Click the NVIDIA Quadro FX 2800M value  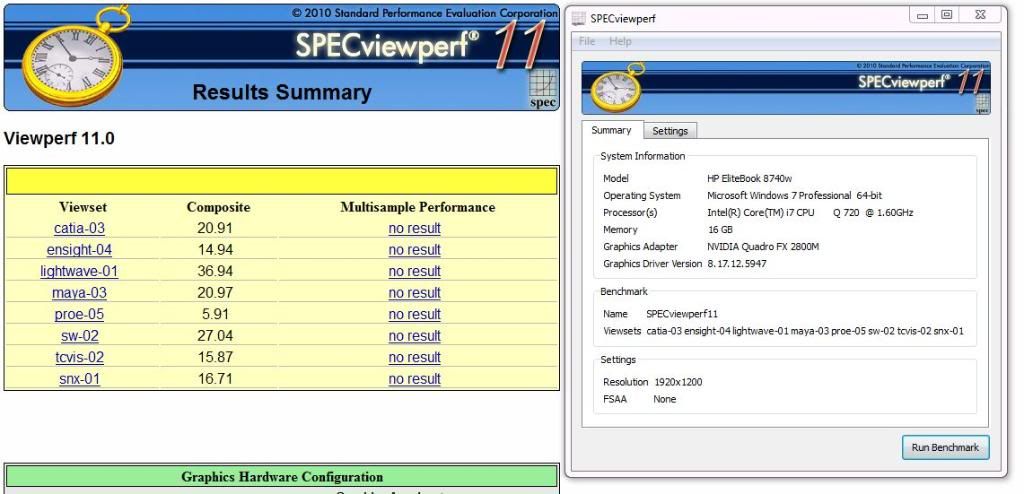(763, 246)
